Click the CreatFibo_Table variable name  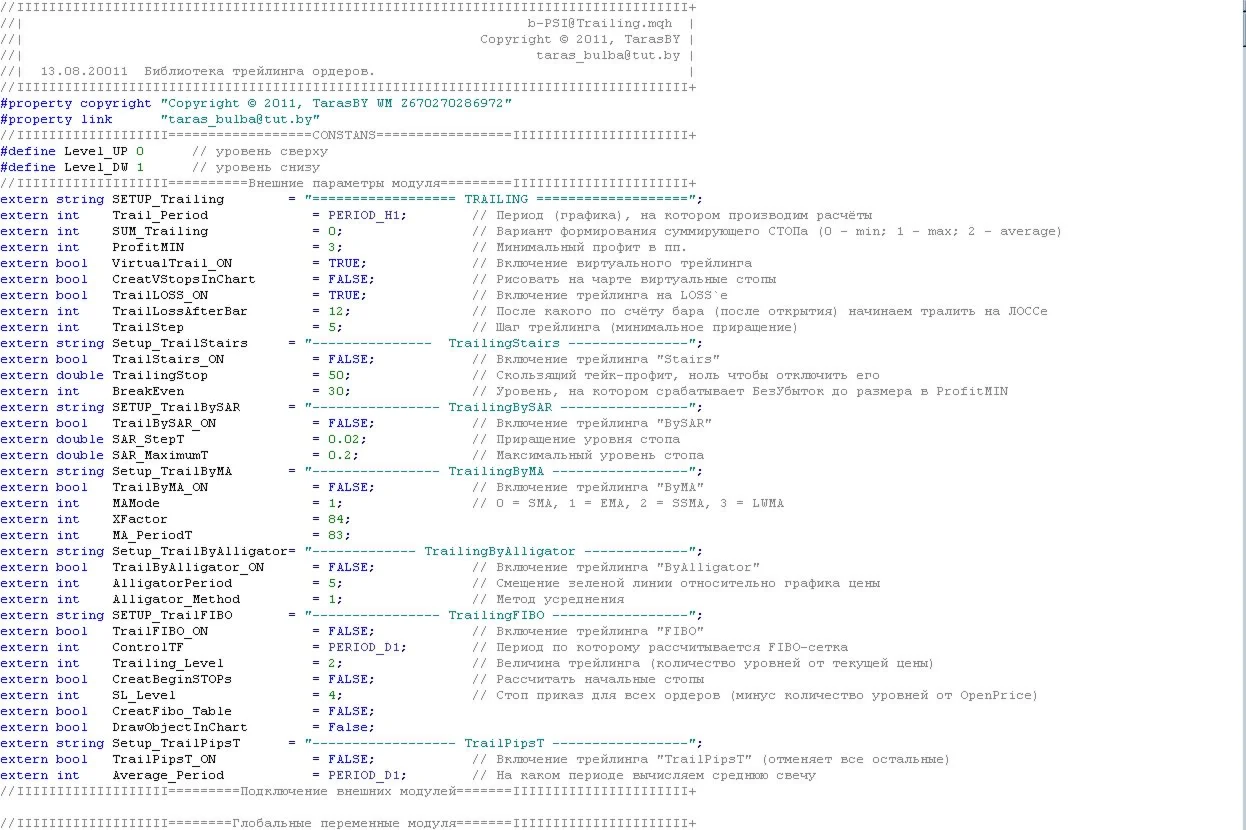pos(172,711)
